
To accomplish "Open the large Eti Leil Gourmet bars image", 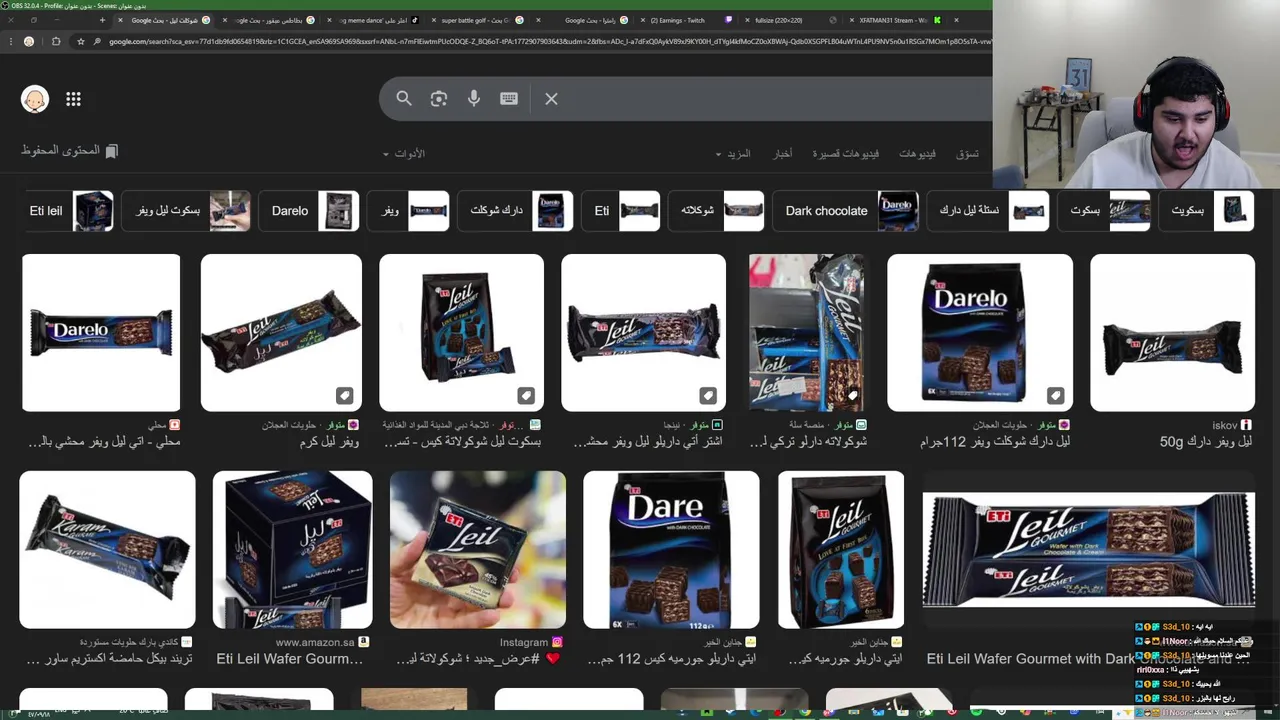I will coord(1088,550).
